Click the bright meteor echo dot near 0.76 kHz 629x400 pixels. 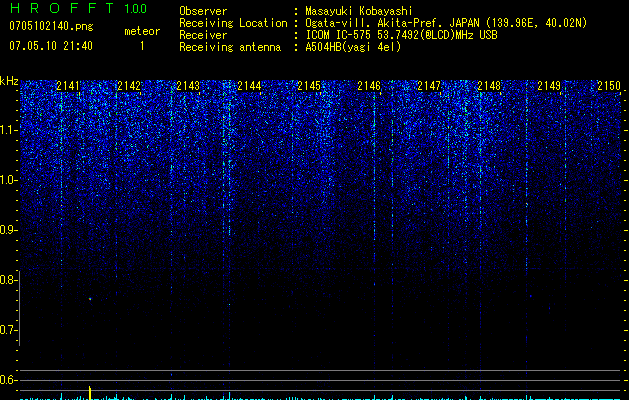click(90, 299)
